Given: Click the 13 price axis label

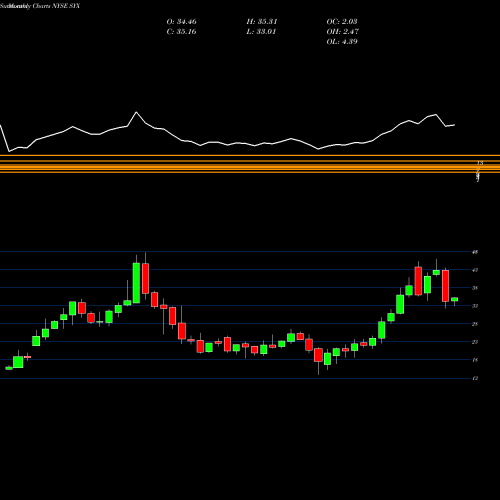Looking at the screenshot, I should pos(475,378).
